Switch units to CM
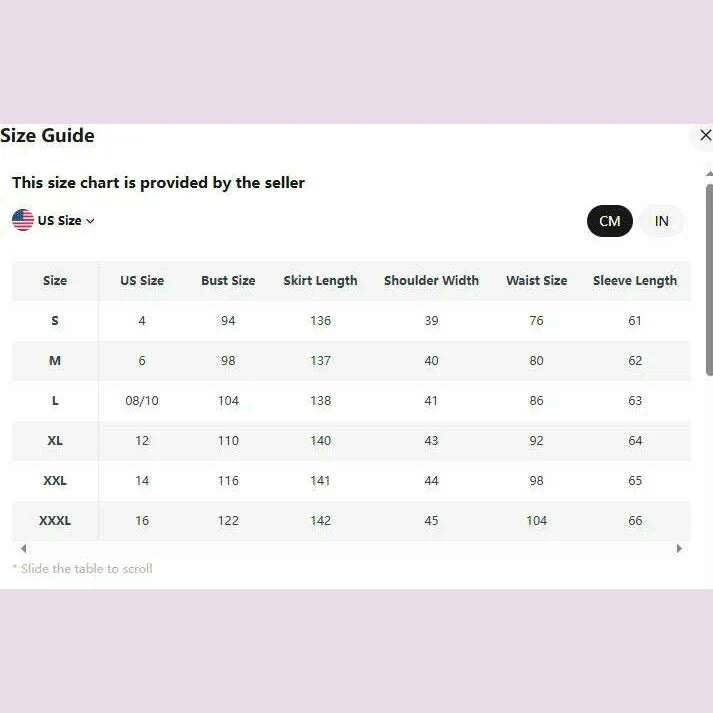The image size is (713, 713). click(x=609, y=221)
